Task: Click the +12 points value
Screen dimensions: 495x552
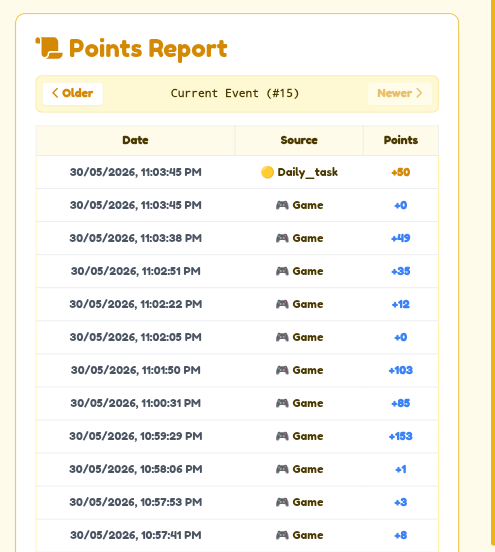Action: click(401, 304)
